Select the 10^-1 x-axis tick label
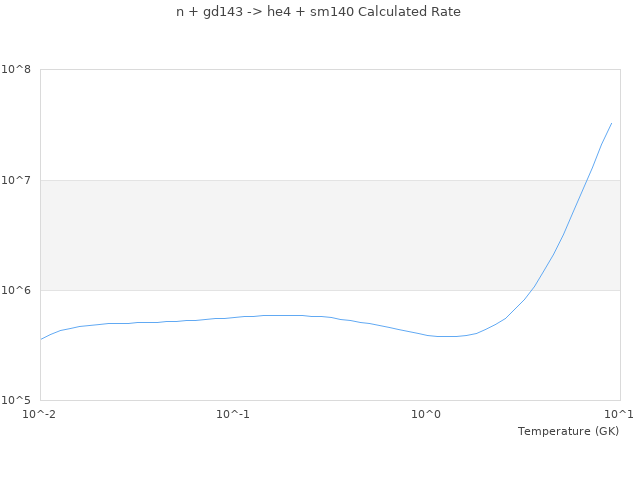 pyautogui.click(x=233, y=414)
